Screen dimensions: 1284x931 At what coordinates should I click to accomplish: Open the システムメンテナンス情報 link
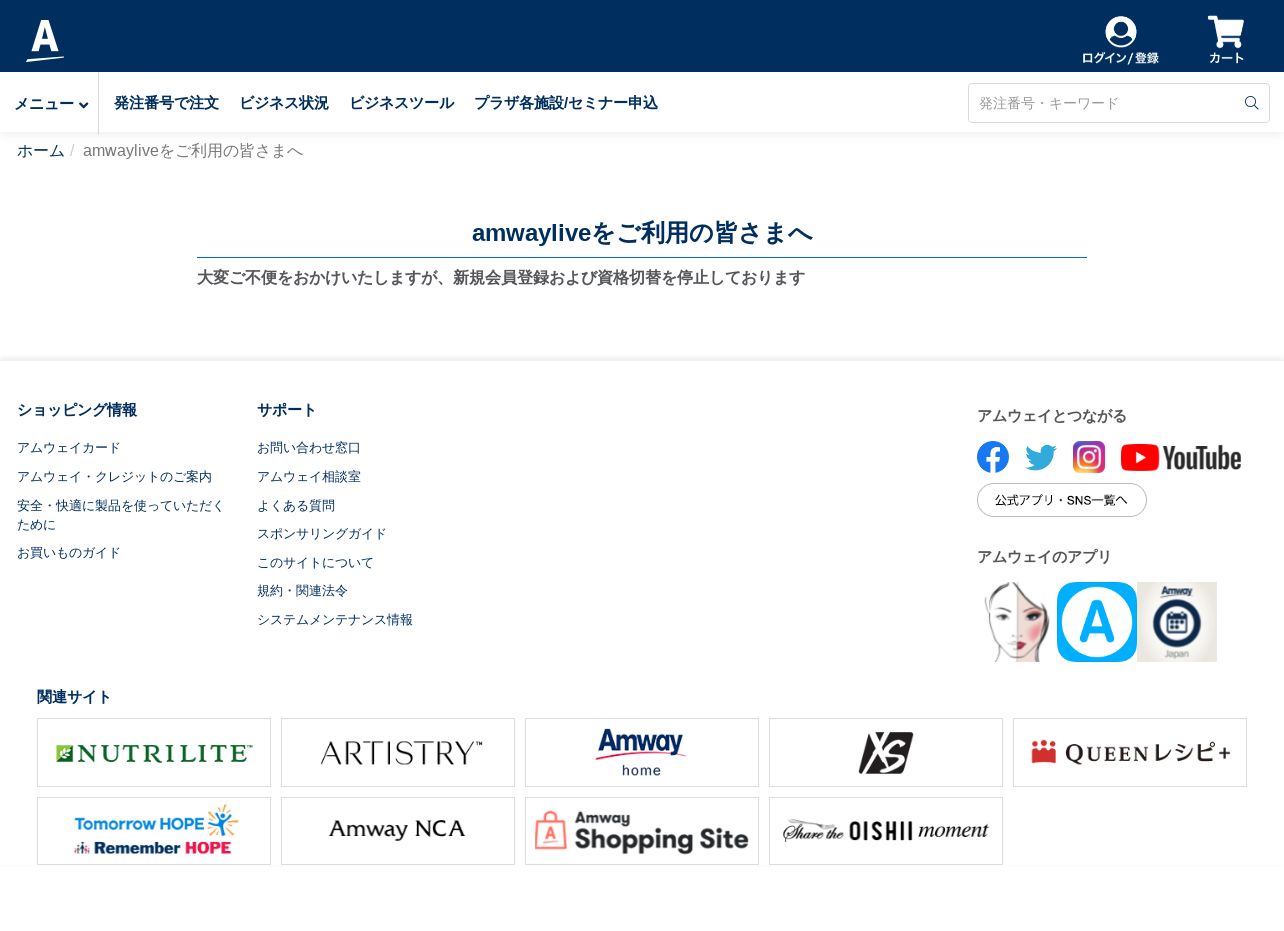[335, 620]
